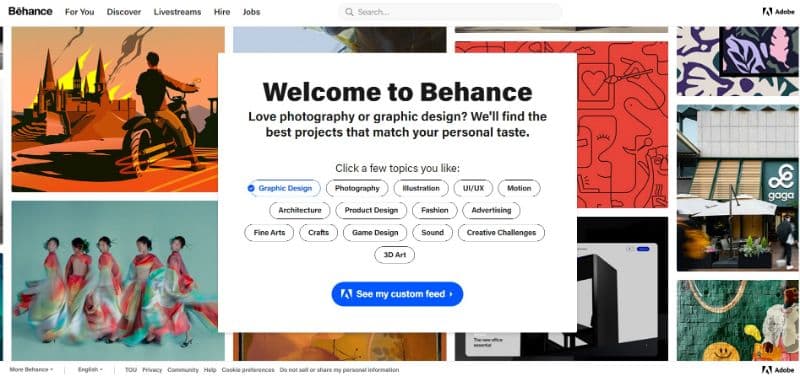The image size is (800, 376).
Task: Open the For You tab
Action: click(x=80, y=12)
